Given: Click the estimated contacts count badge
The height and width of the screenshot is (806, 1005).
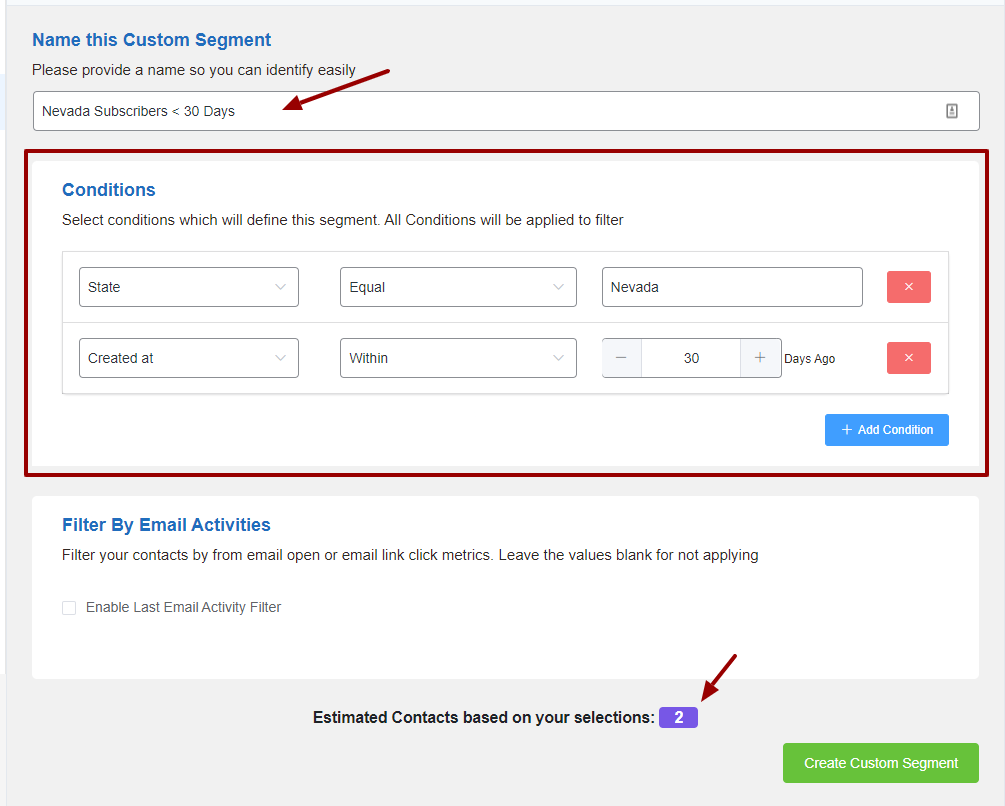Looking at the screenshot, I should tap(678, 718).
